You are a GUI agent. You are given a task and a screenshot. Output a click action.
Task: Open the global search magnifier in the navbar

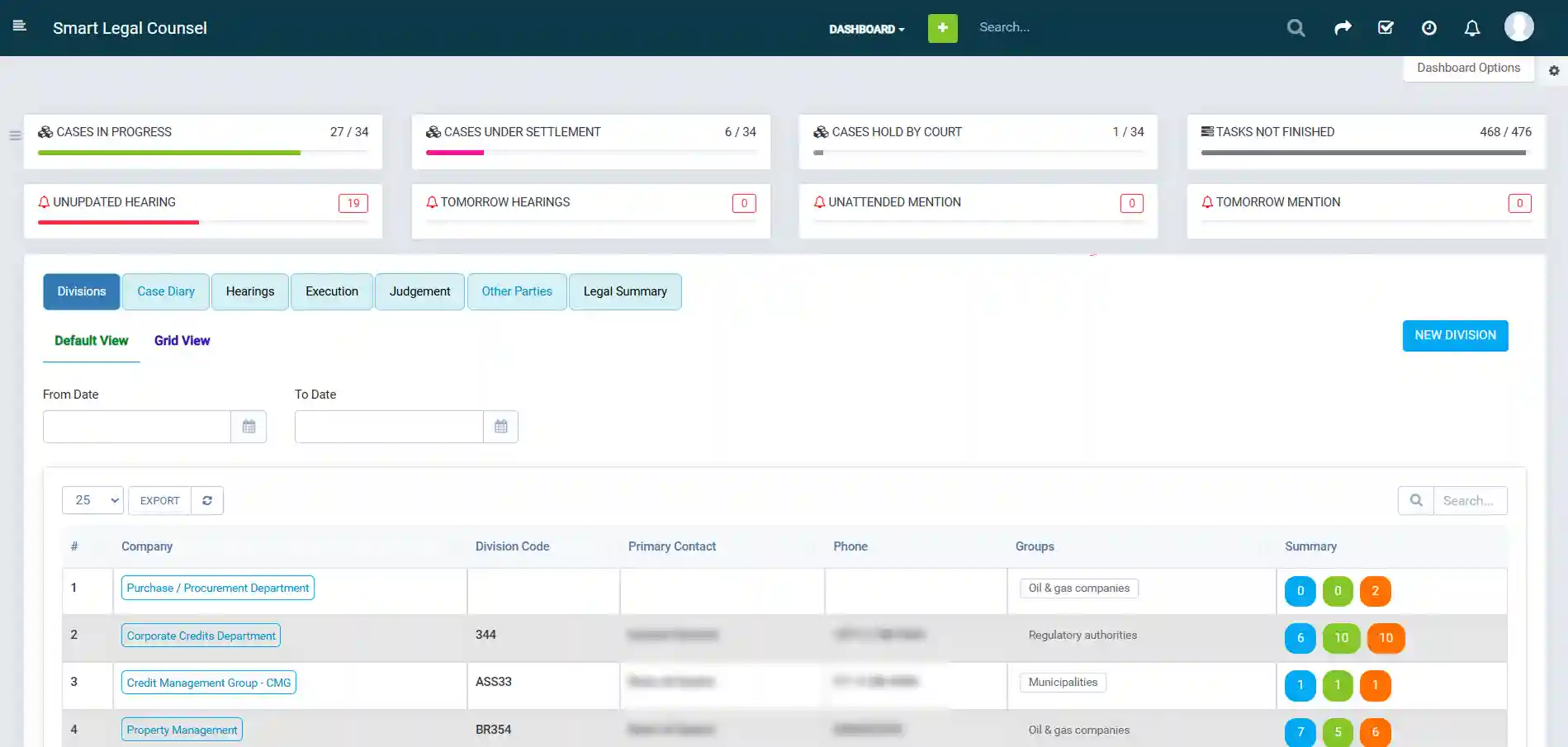[x=1295, y=27]
